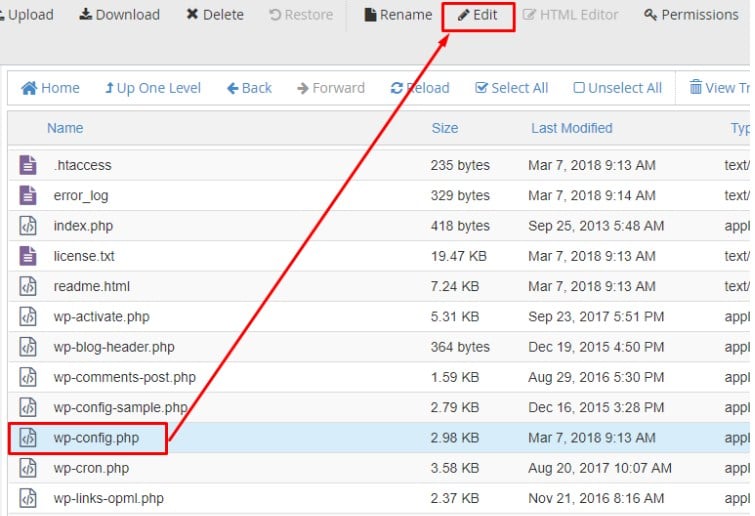Click Select All files
755x516 pixels.
(511, 88)
